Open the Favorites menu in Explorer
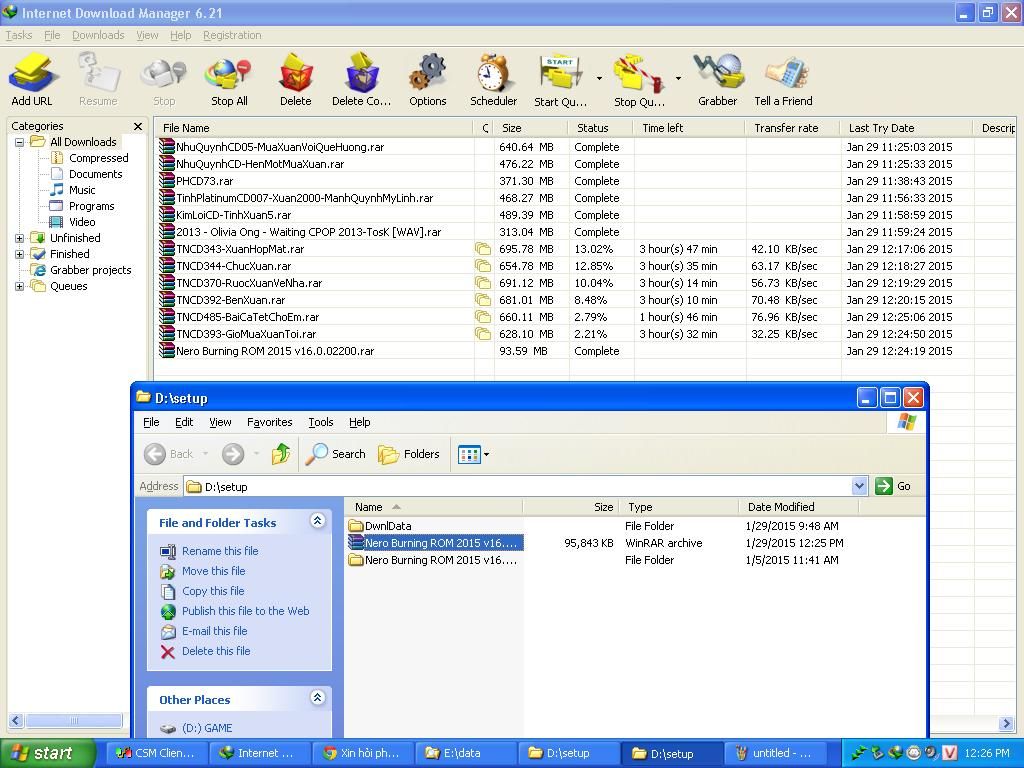Viewport: 1024px width, 768px height. pyautogui.click(x=270, y=423)
